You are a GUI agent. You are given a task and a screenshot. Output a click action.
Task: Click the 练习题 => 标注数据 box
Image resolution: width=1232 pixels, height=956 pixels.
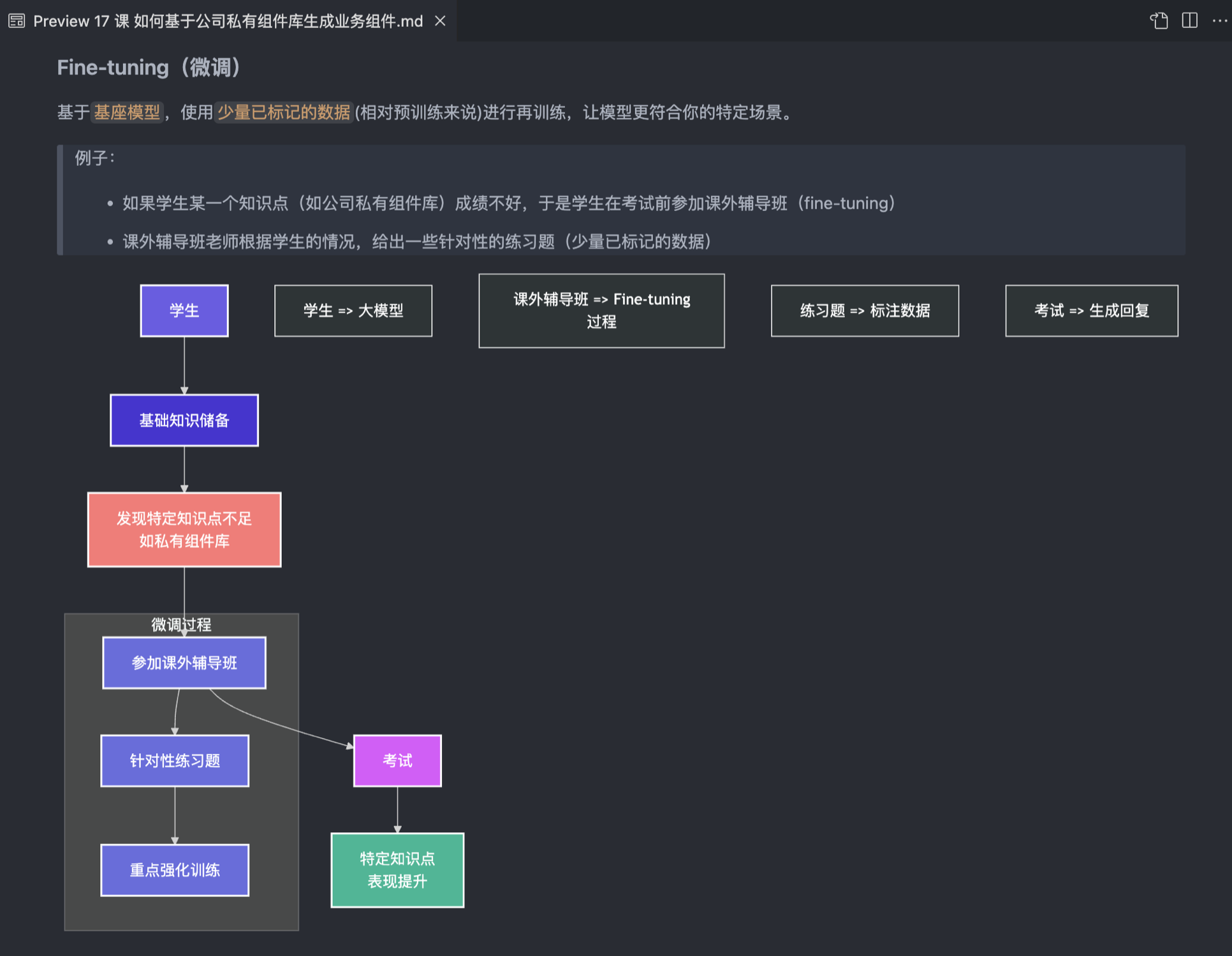865,311
